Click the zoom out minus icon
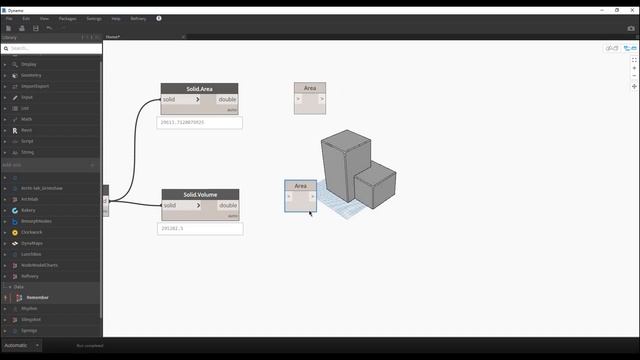The width and height of the screenshot is (640, 360). pos(634,76)
